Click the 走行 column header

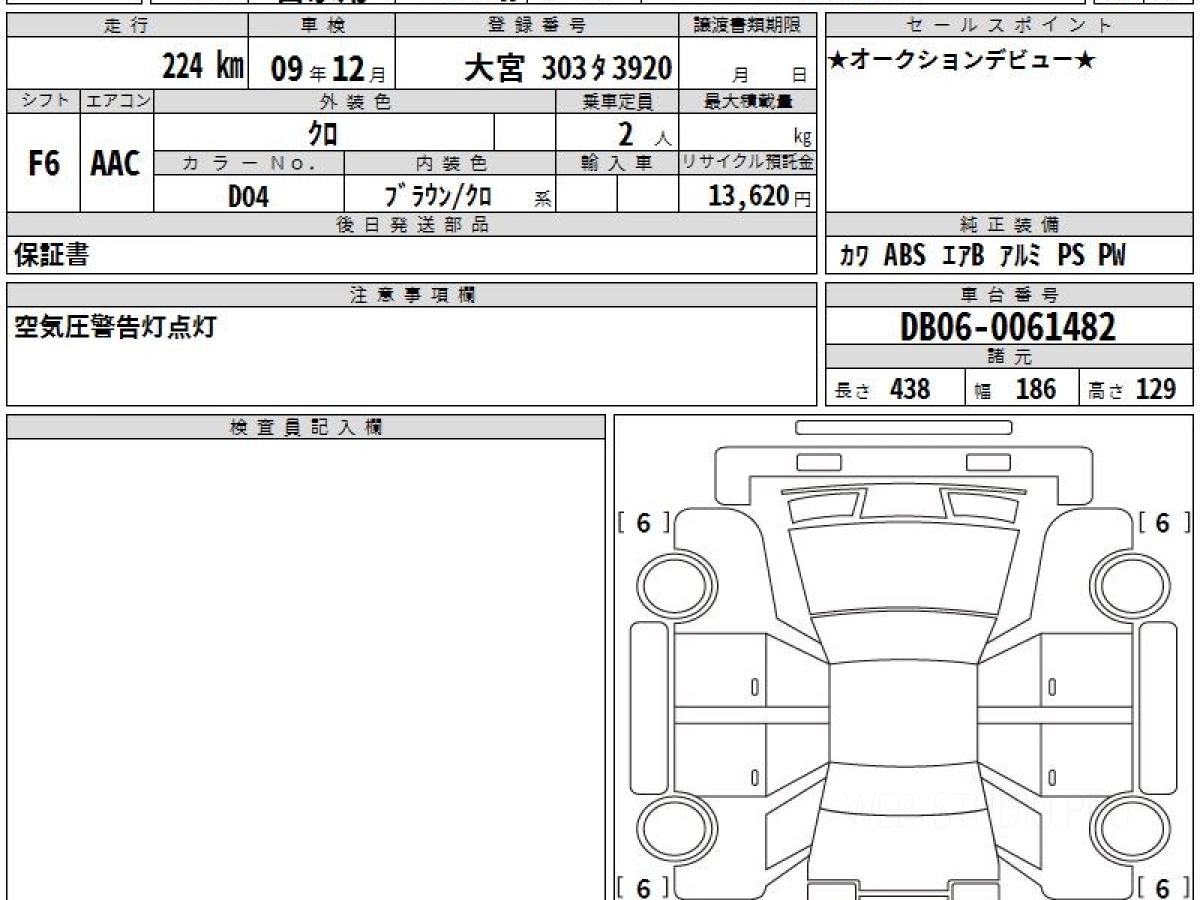coord(126,26)
